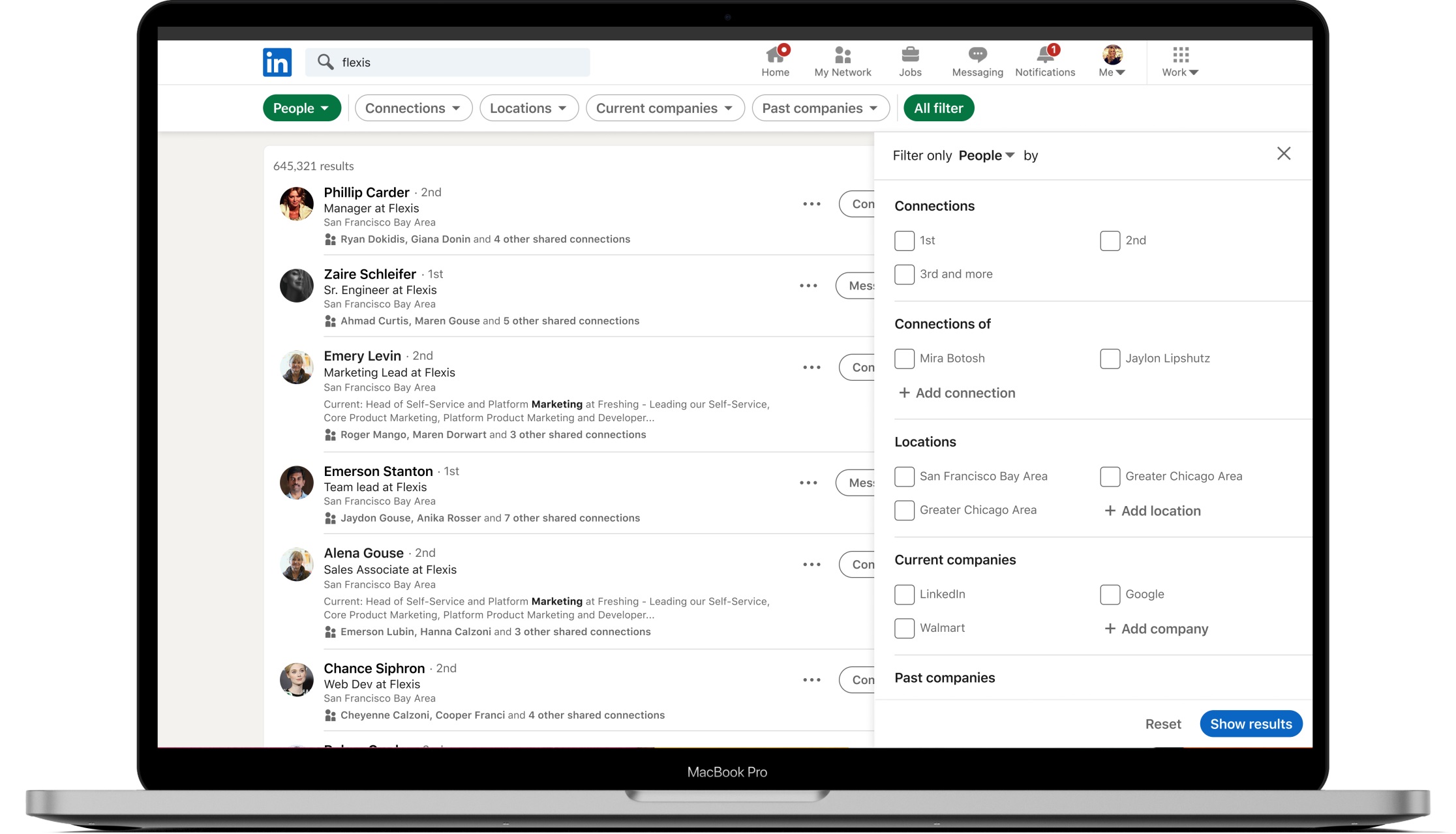Open more options for Alena Gouse
1456x834 pixels.
point(811,565)
